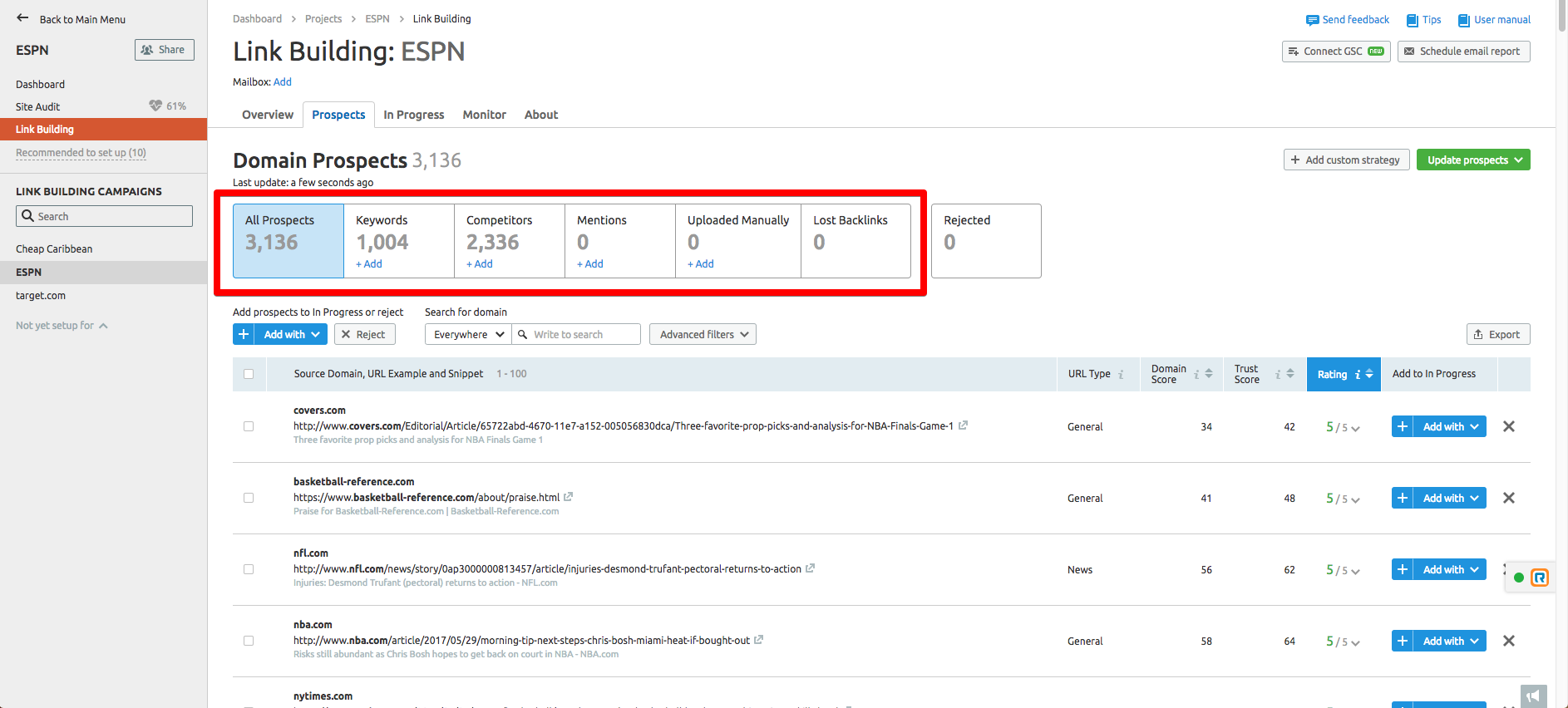This screenshot has width=1568, height=708.
Task: Click the Reject button
Action: coord(364,334)
